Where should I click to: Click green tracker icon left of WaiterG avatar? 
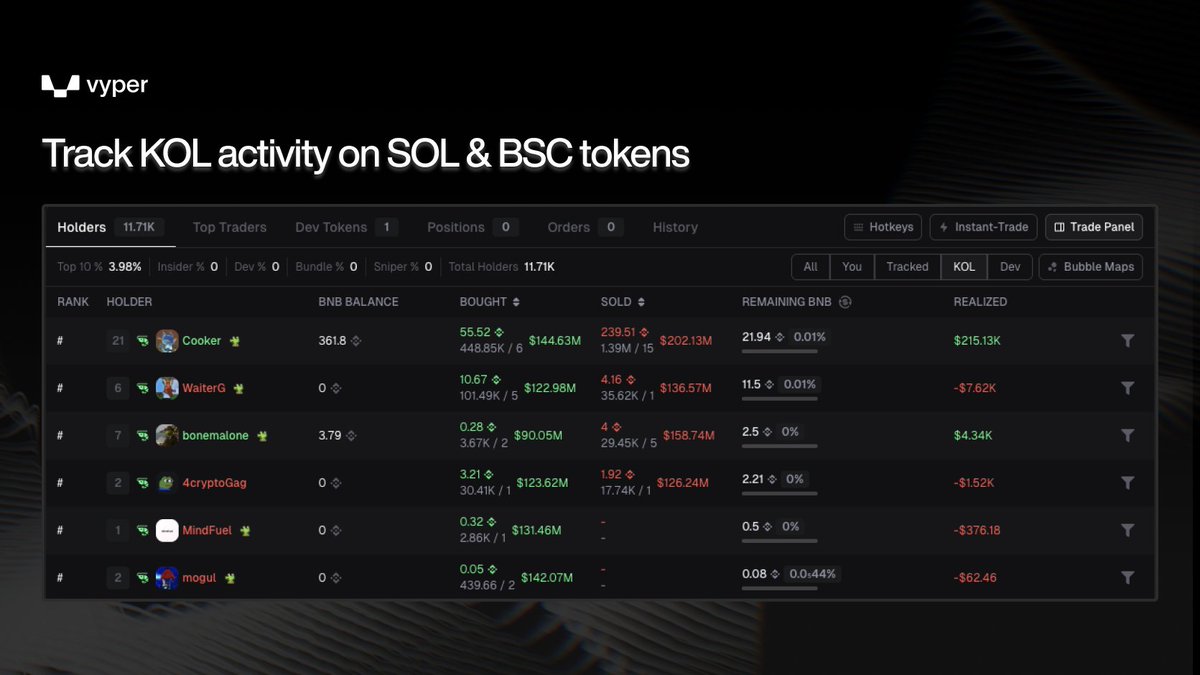[143, 388]
